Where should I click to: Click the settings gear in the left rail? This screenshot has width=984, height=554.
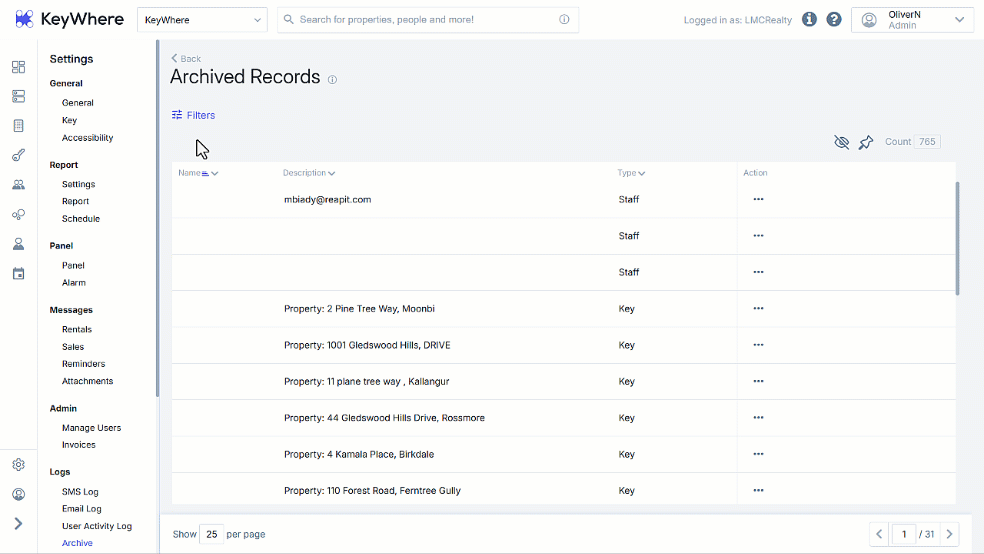18,465
